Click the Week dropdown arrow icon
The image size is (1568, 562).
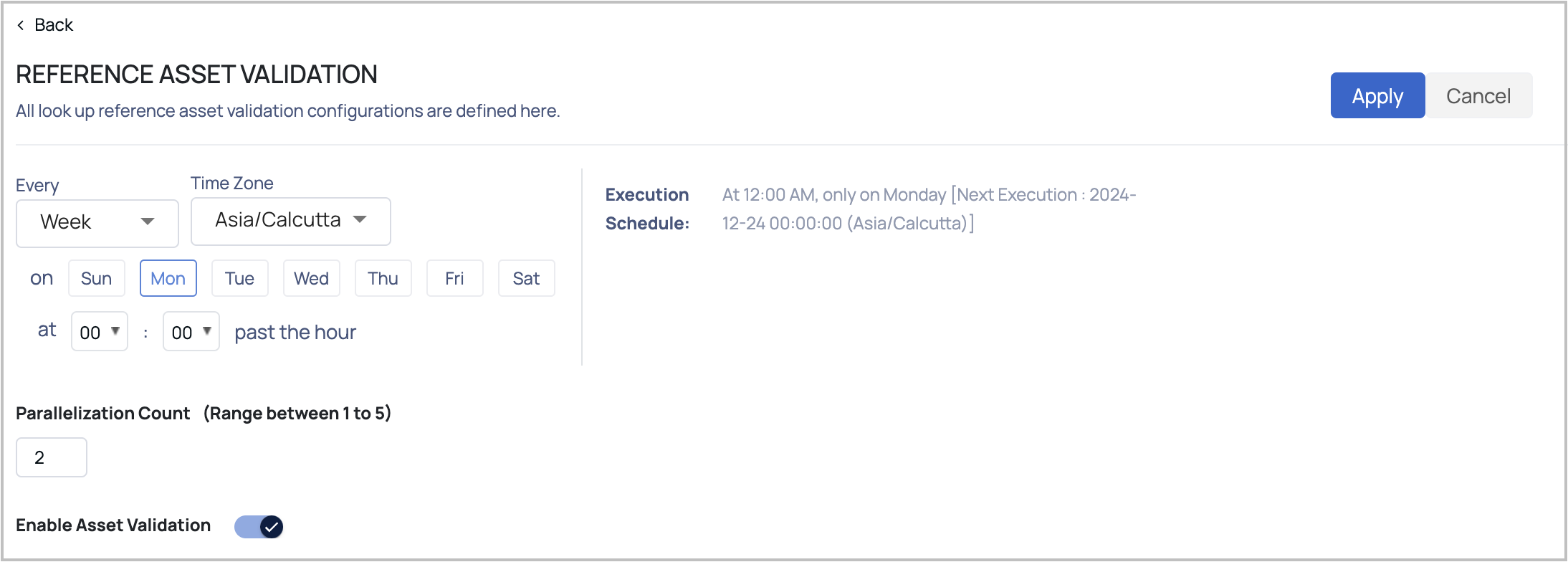point(148,222)
